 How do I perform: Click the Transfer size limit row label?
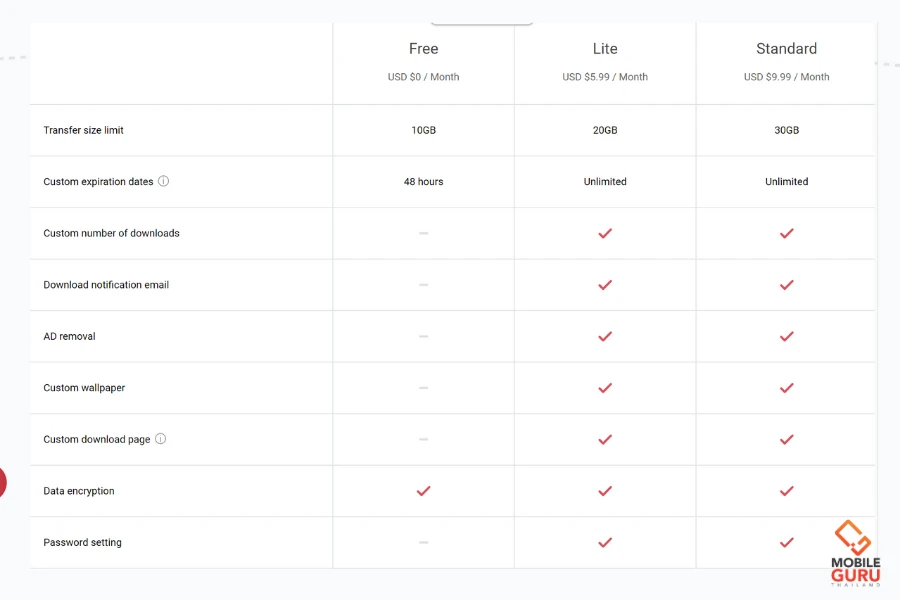(84, 131)
